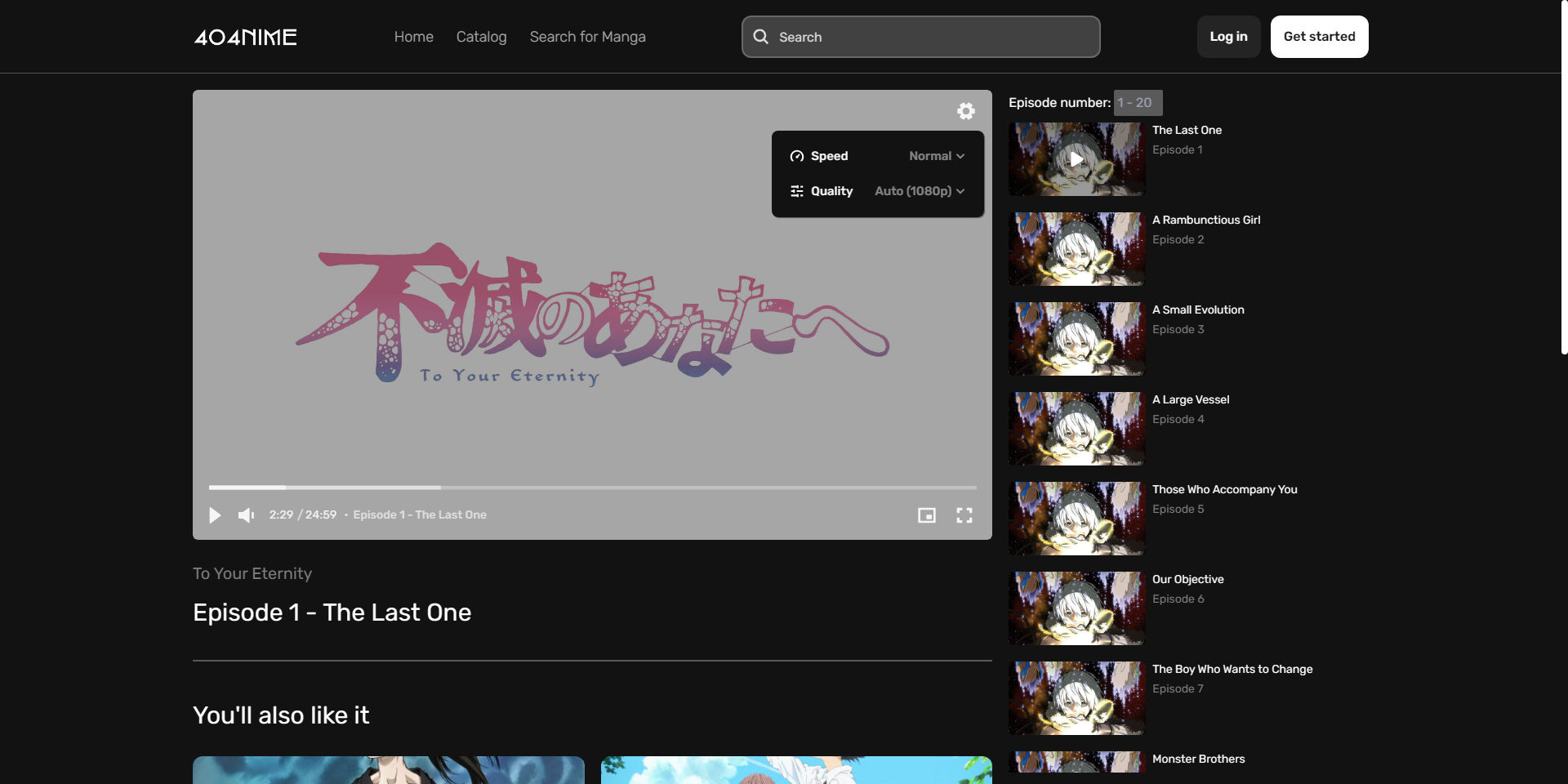Click the Speed gauge icon
This screenshot has height=784, width=1568.
[x=797, y=156]
